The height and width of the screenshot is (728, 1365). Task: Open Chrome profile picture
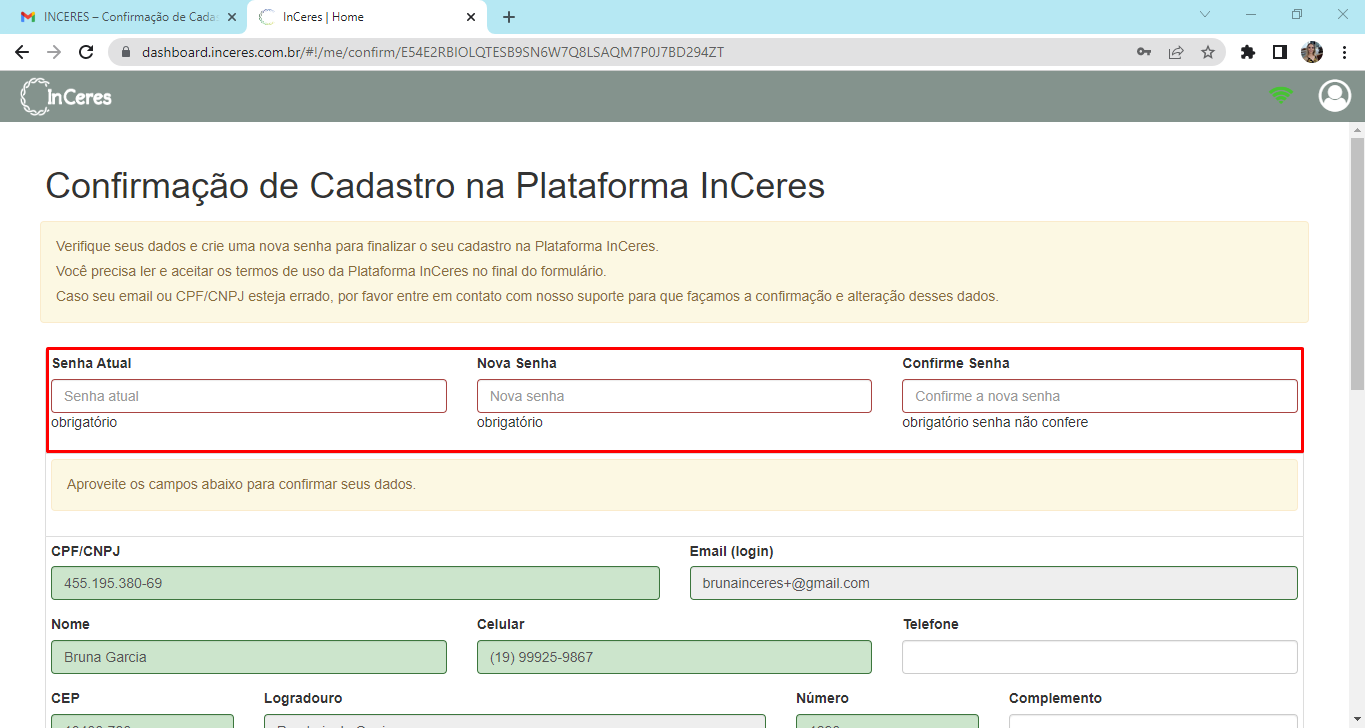1312,52
